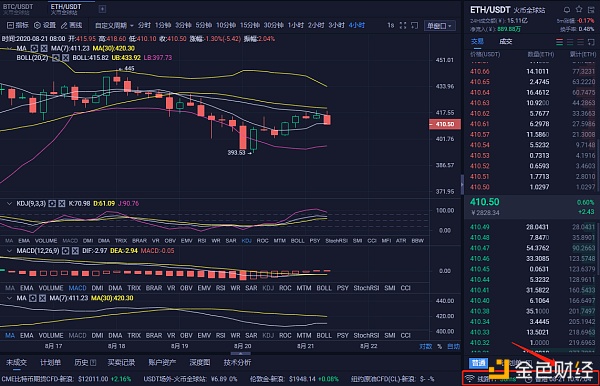Click the 普通 order type button
600x386 pixels.
(478, 363)
